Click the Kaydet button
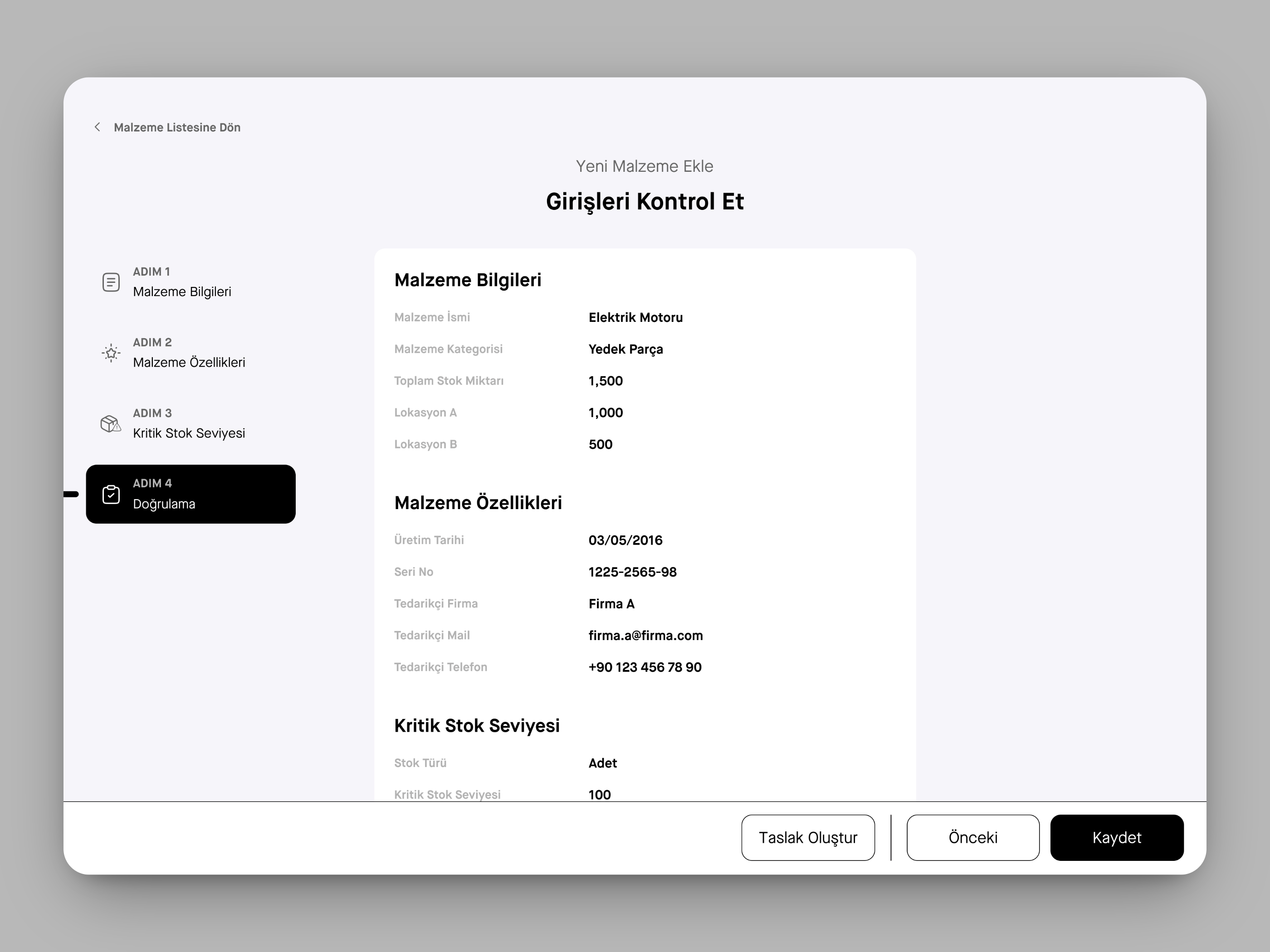The image size is (1270, 952). [x=1117, y=837]
